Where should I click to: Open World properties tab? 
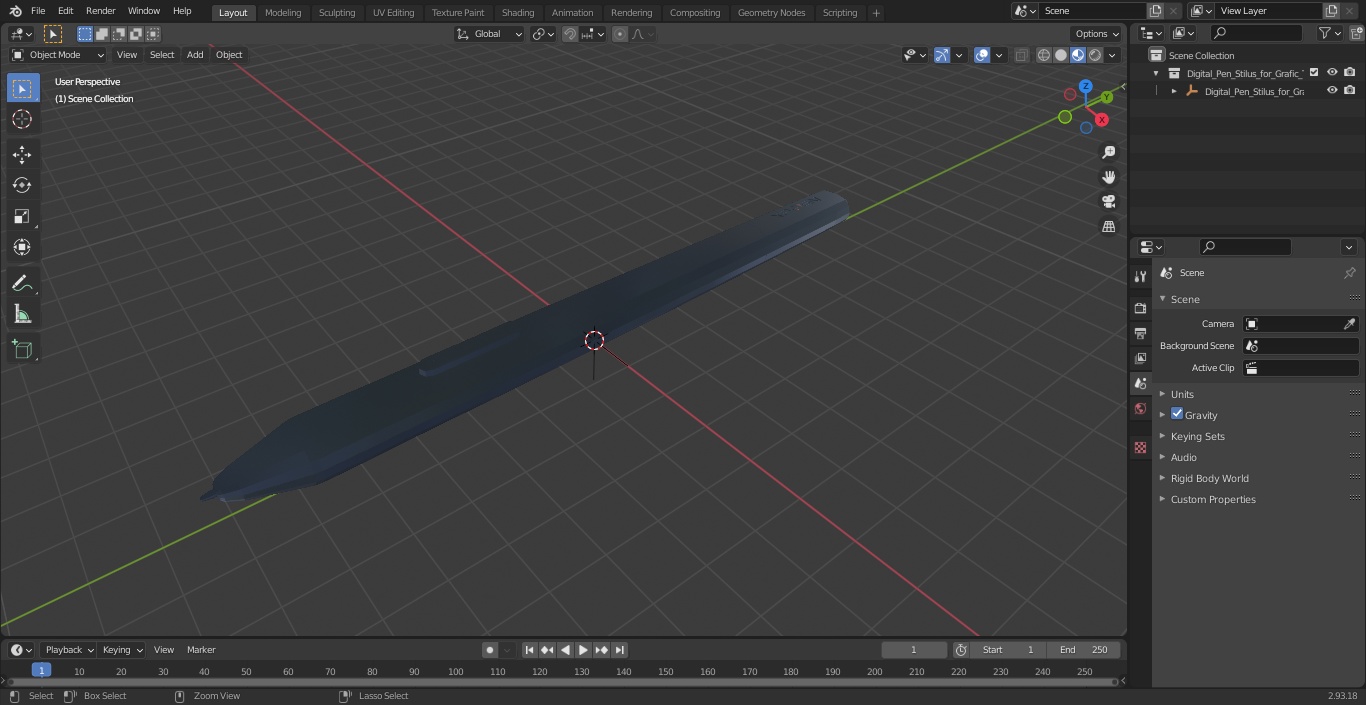(x=1140, y=408)
